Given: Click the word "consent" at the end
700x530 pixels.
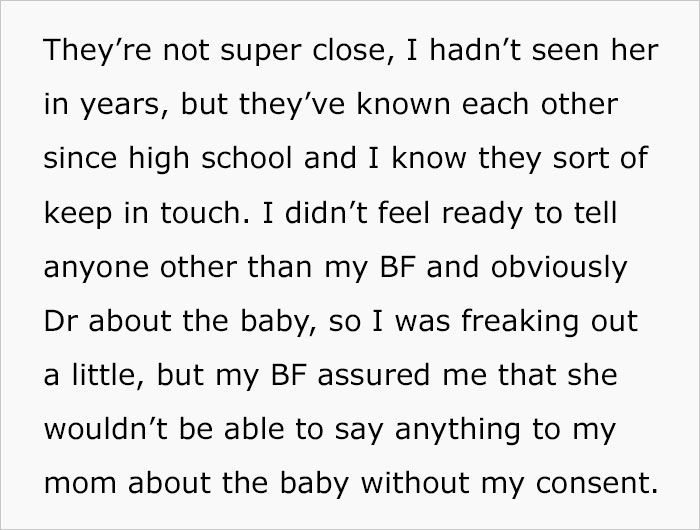Looking at the screenshot, I should point(596,484).
